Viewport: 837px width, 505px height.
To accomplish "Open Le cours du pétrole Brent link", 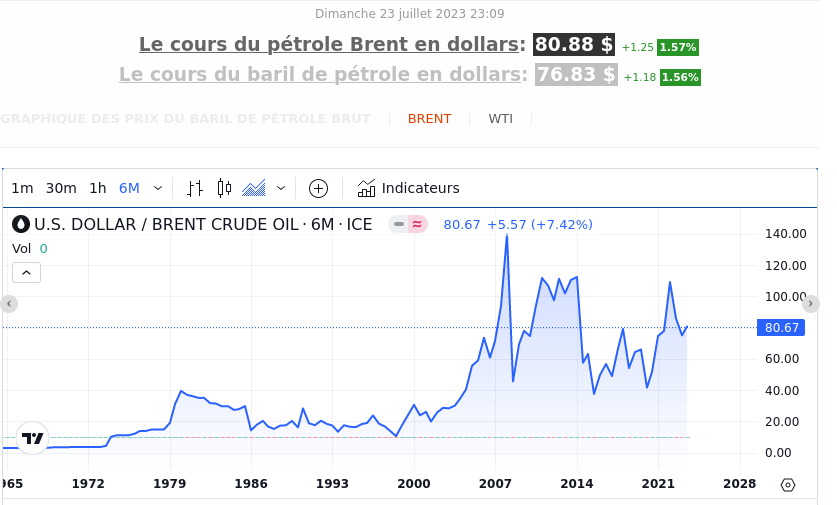I will (x=331, y=45).
